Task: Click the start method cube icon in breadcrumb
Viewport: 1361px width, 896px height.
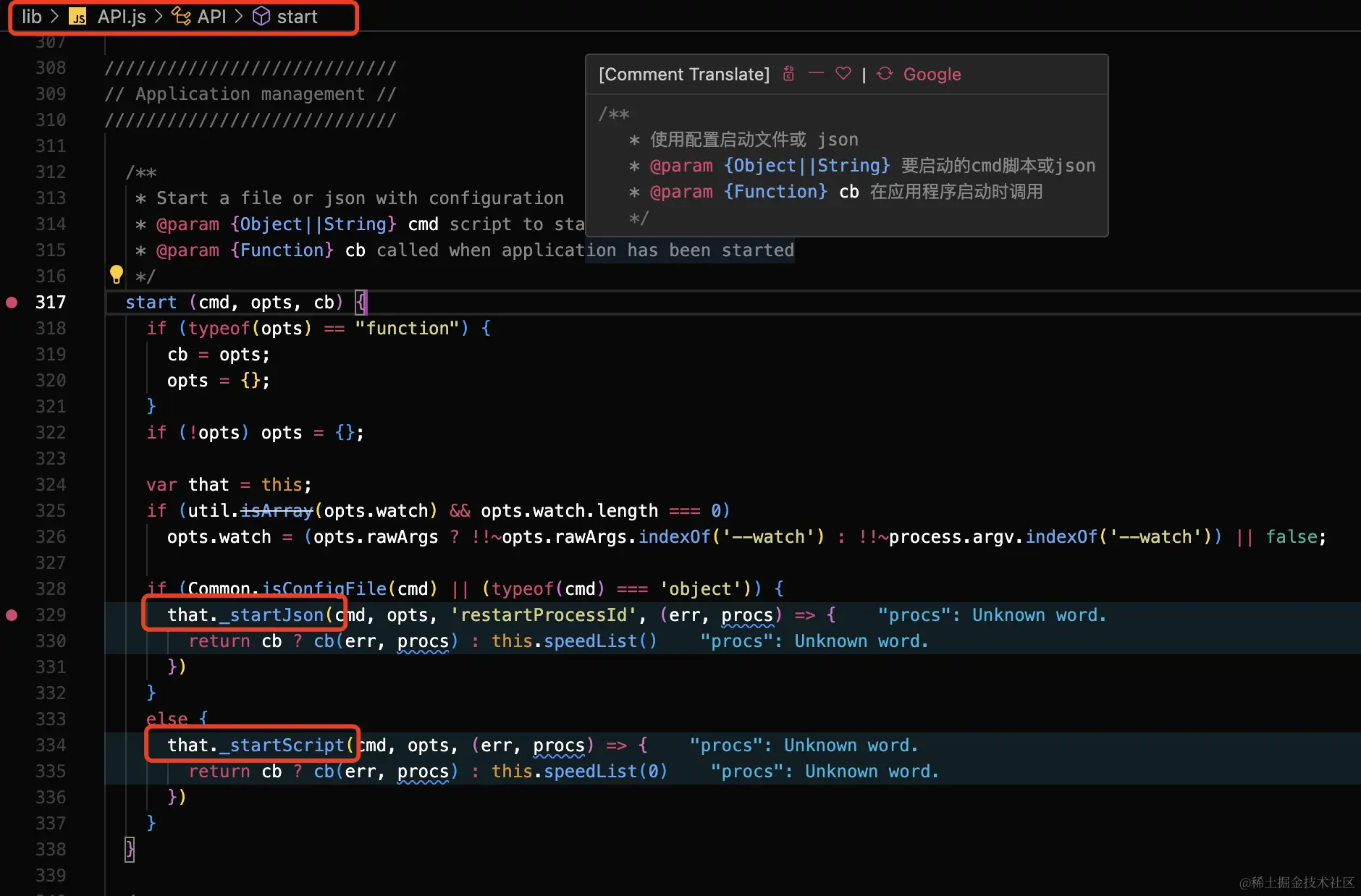Action: 261,17
